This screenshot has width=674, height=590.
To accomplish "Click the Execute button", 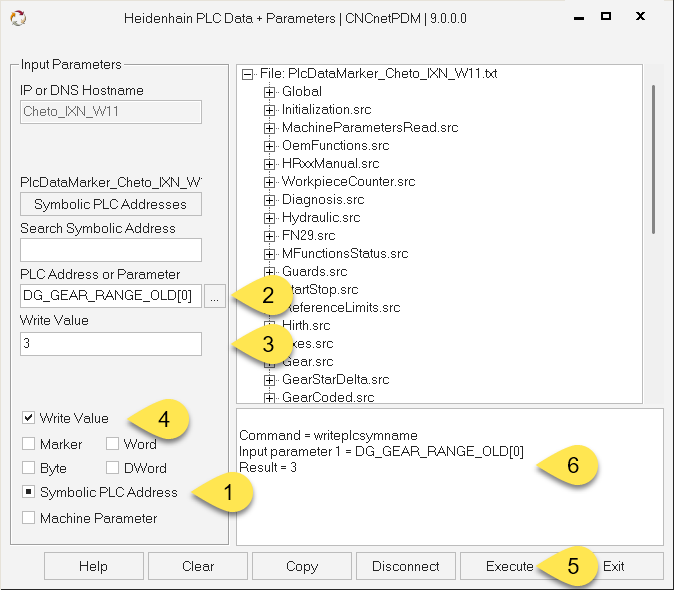I will click(509, 566).
